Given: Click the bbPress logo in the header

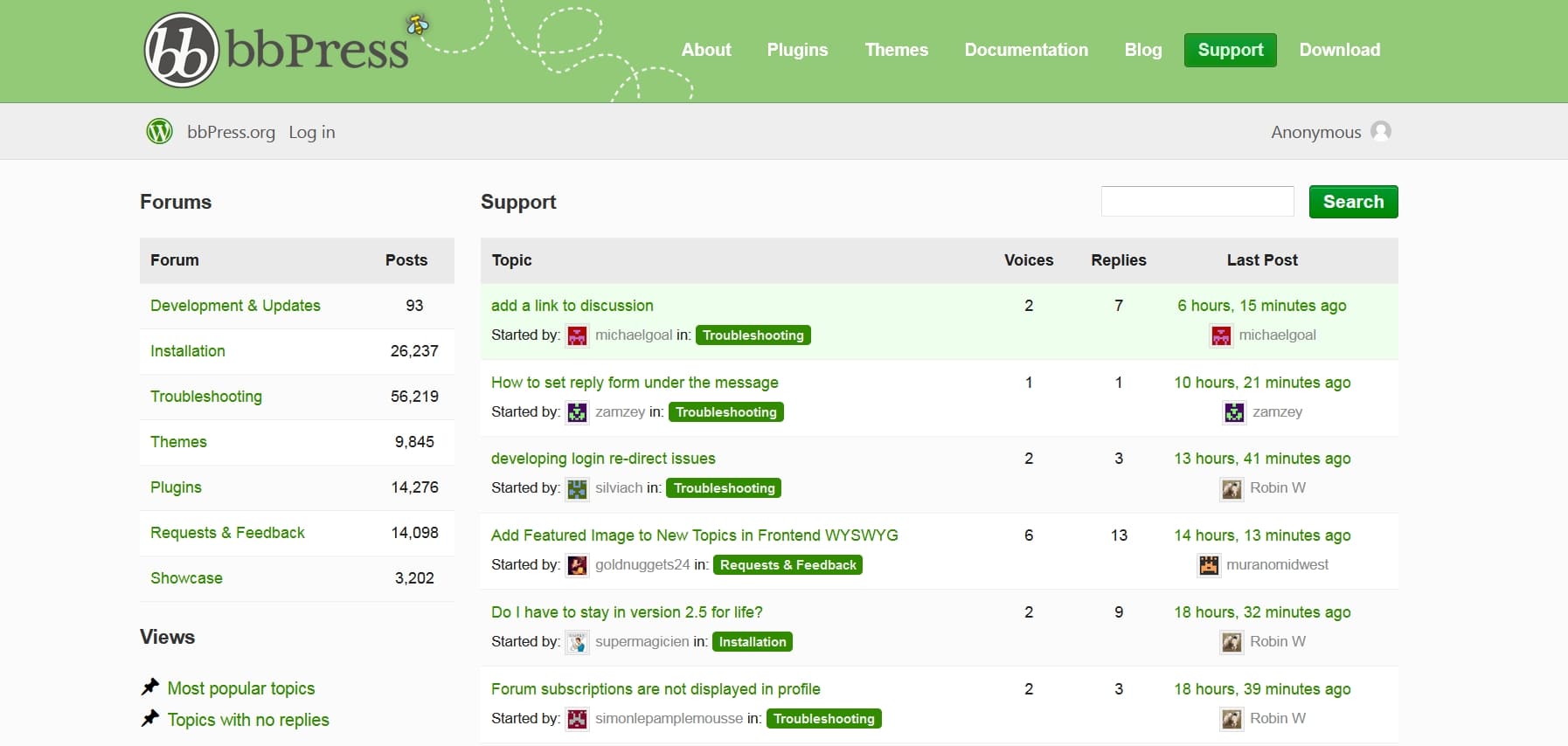Looking at the screenshot, I should 276,50.
